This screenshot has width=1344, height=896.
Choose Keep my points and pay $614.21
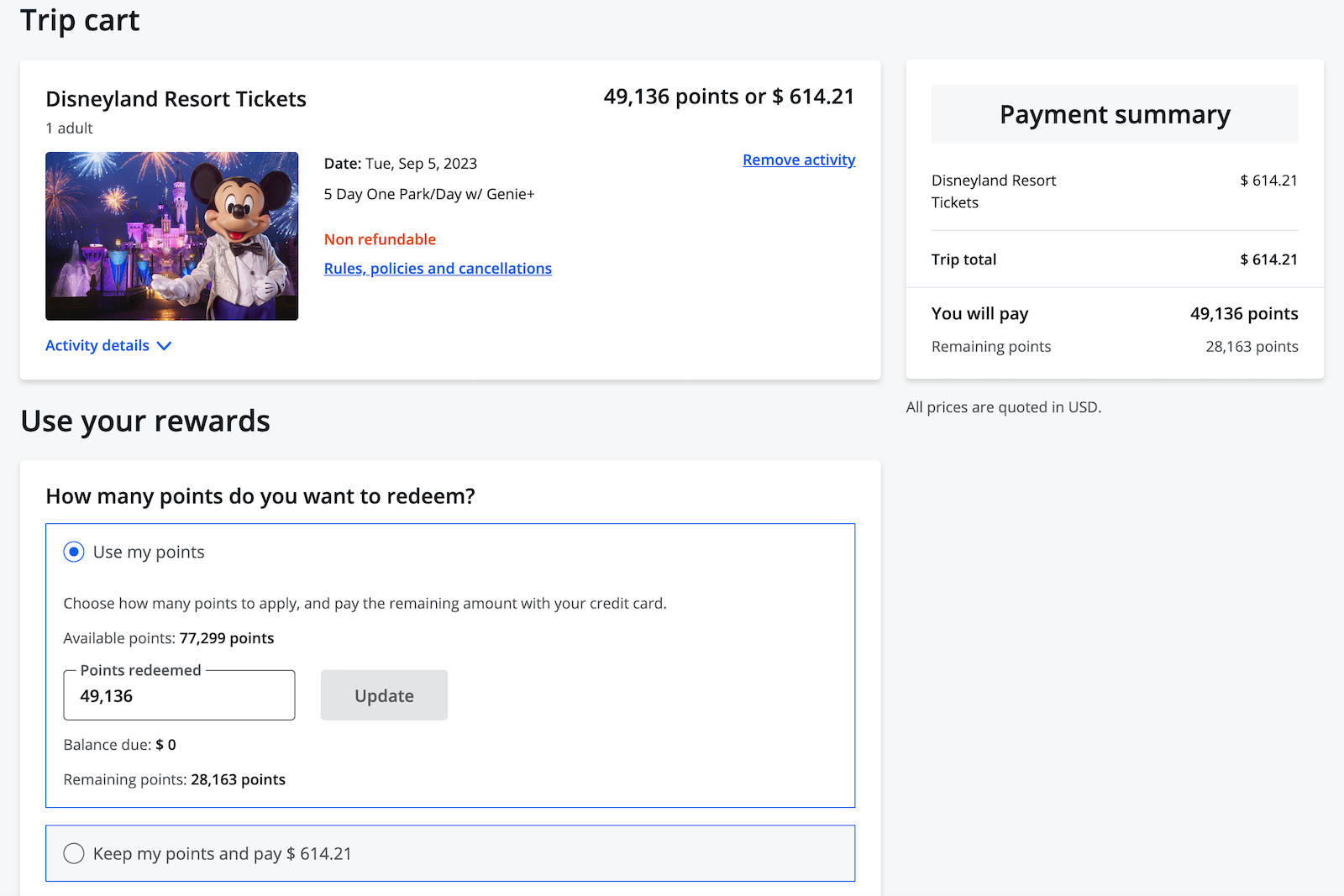(x=74, y=853)
